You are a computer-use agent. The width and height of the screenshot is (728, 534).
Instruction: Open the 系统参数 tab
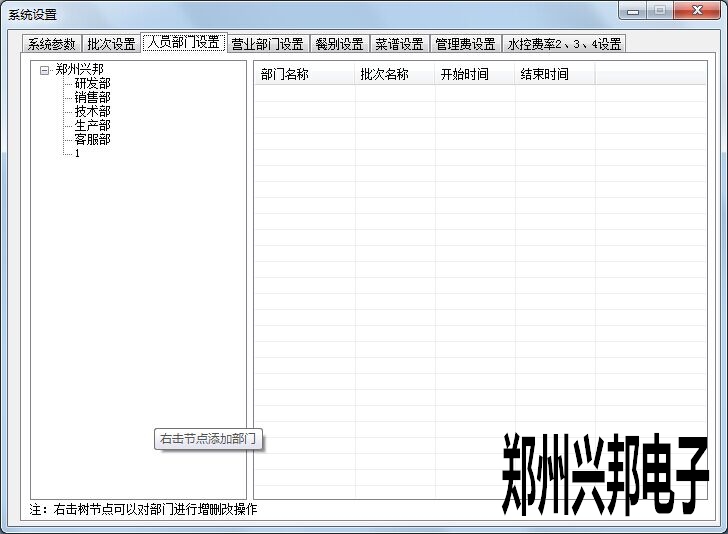[x=52, y=44]
